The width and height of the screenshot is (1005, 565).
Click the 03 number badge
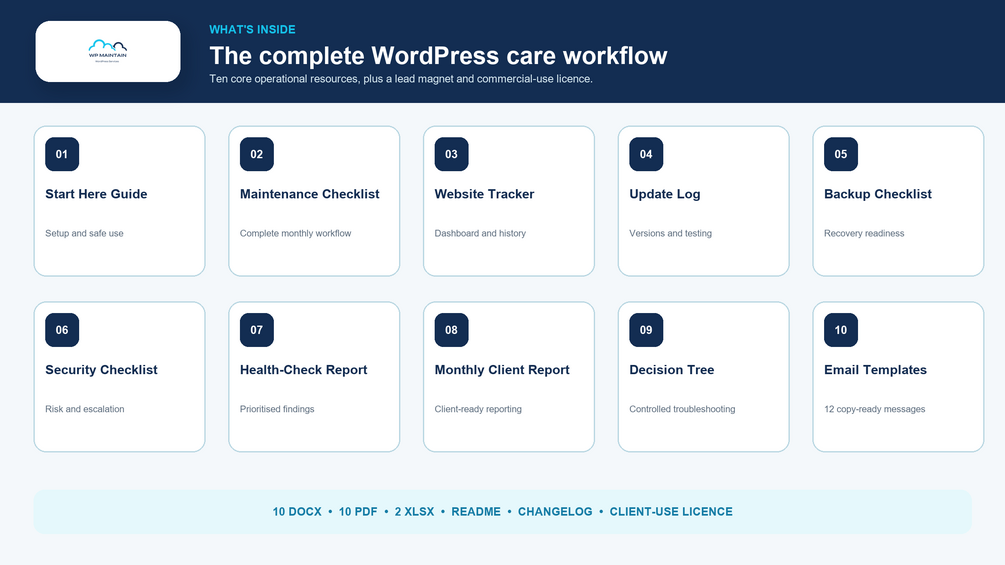point(452,154)
